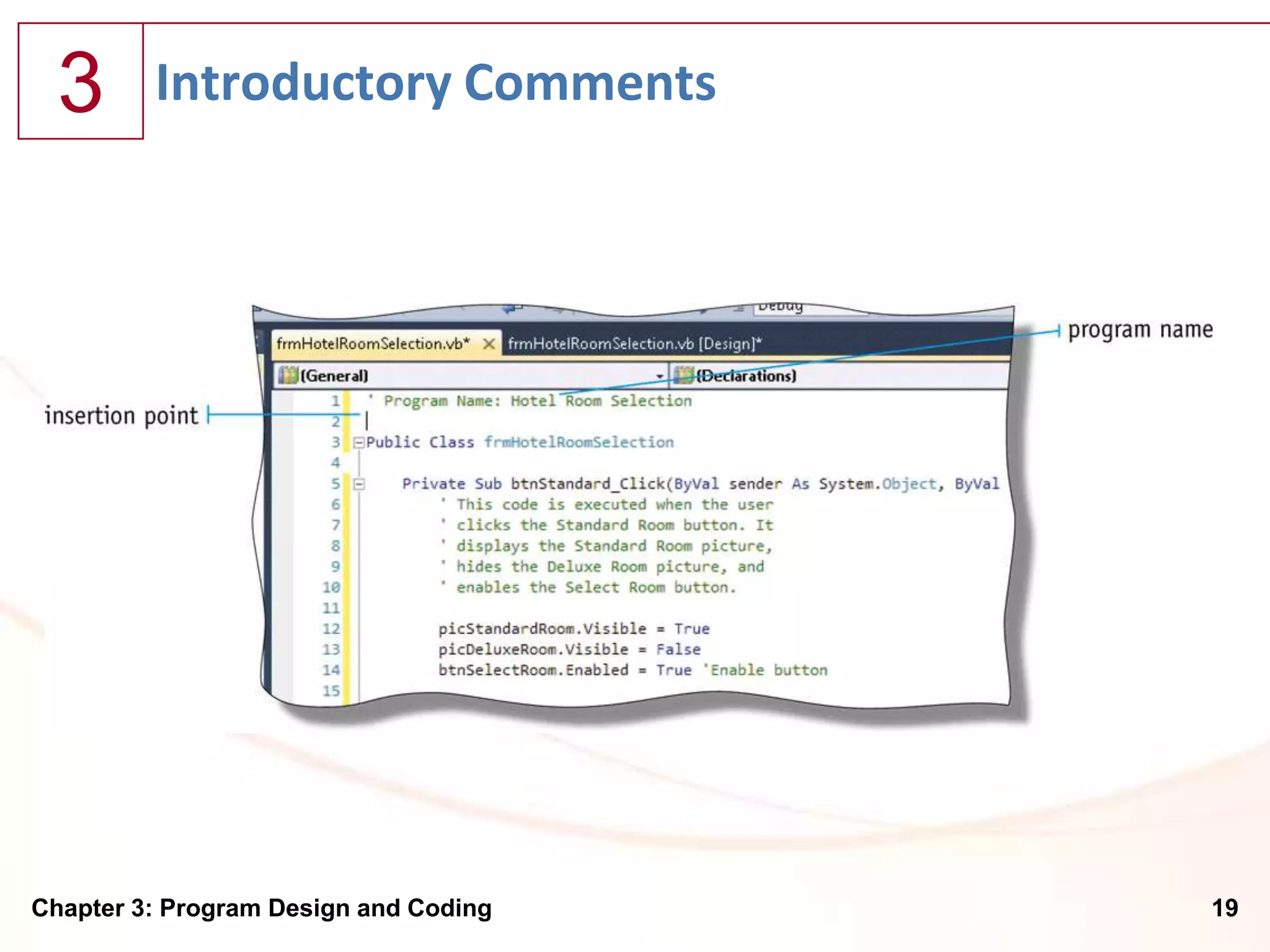This screenshot has height=952, width=1270.
Task: Click line number 1 in the margin
Action: point(335,401)
